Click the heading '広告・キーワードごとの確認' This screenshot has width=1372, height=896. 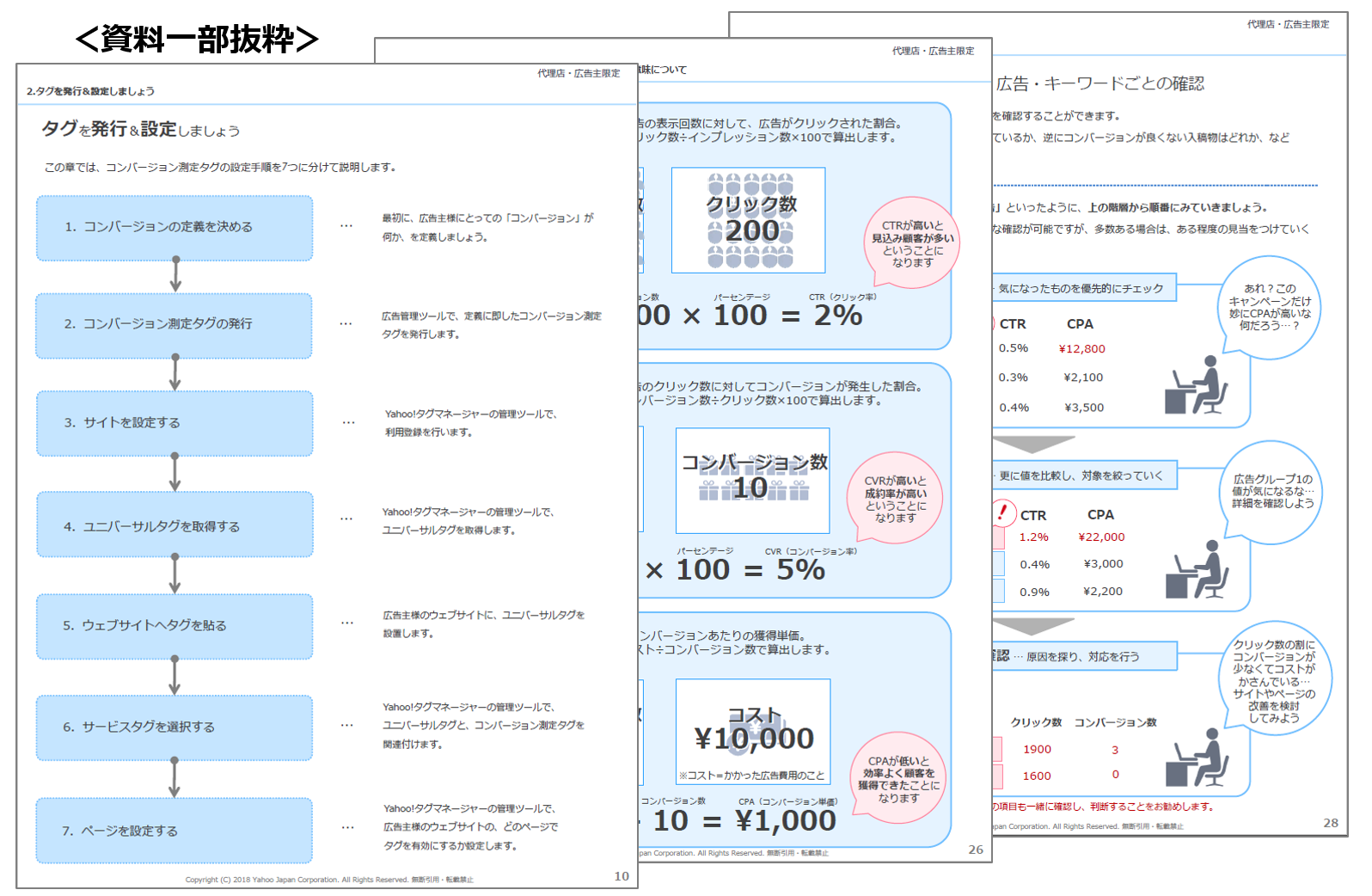(1099, 83)
